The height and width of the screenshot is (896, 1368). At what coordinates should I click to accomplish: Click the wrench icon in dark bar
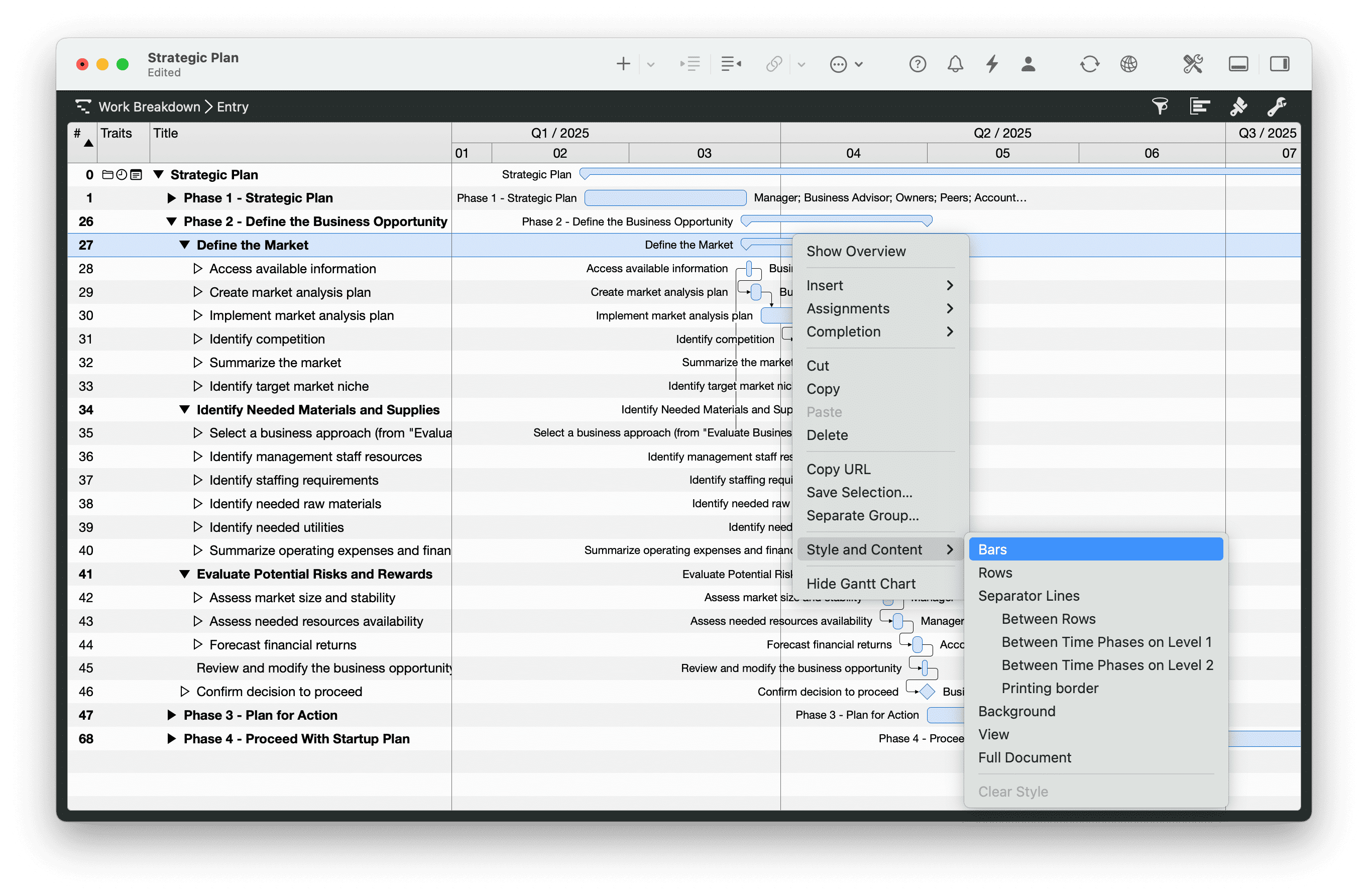coord(1277,106)
